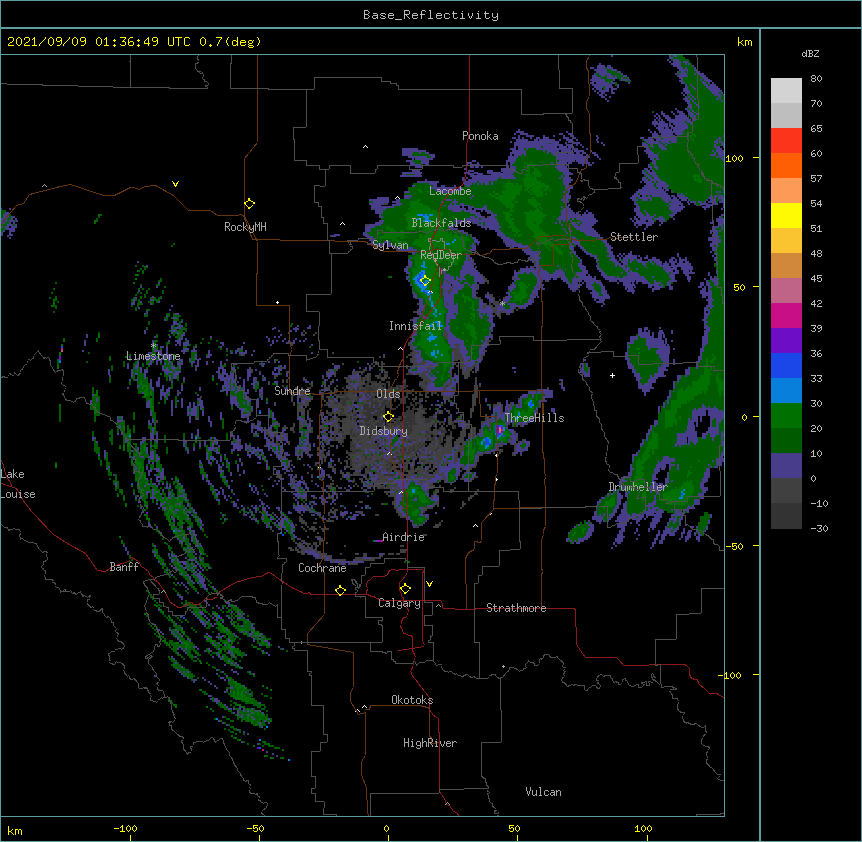
Task: Click the white caret marker east of Airdrie
Action: click(x=475, y=526)
